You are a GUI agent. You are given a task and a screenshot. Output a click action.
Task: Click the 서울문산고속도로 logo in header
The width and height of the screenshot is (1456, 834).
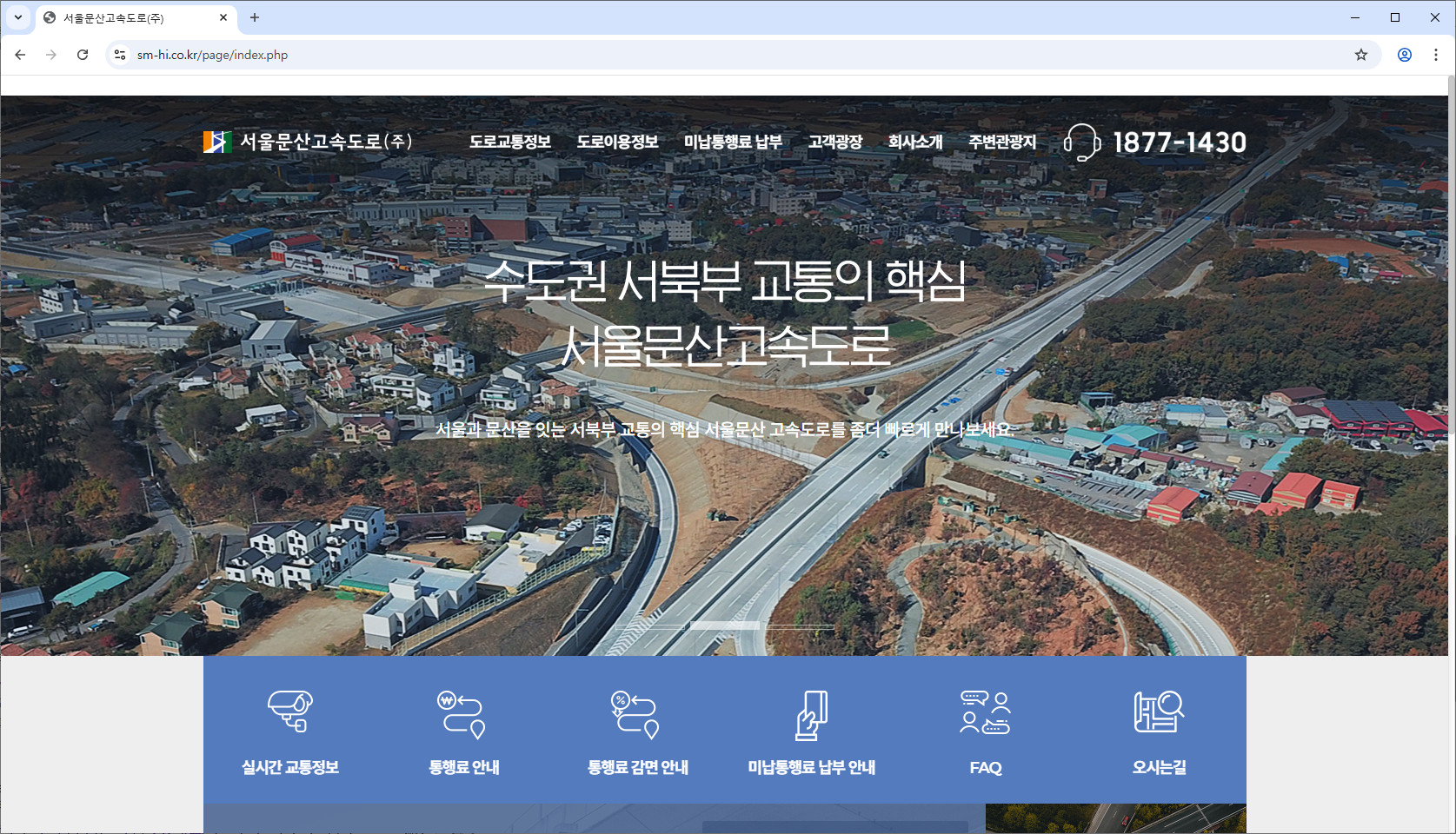[308, 142]
